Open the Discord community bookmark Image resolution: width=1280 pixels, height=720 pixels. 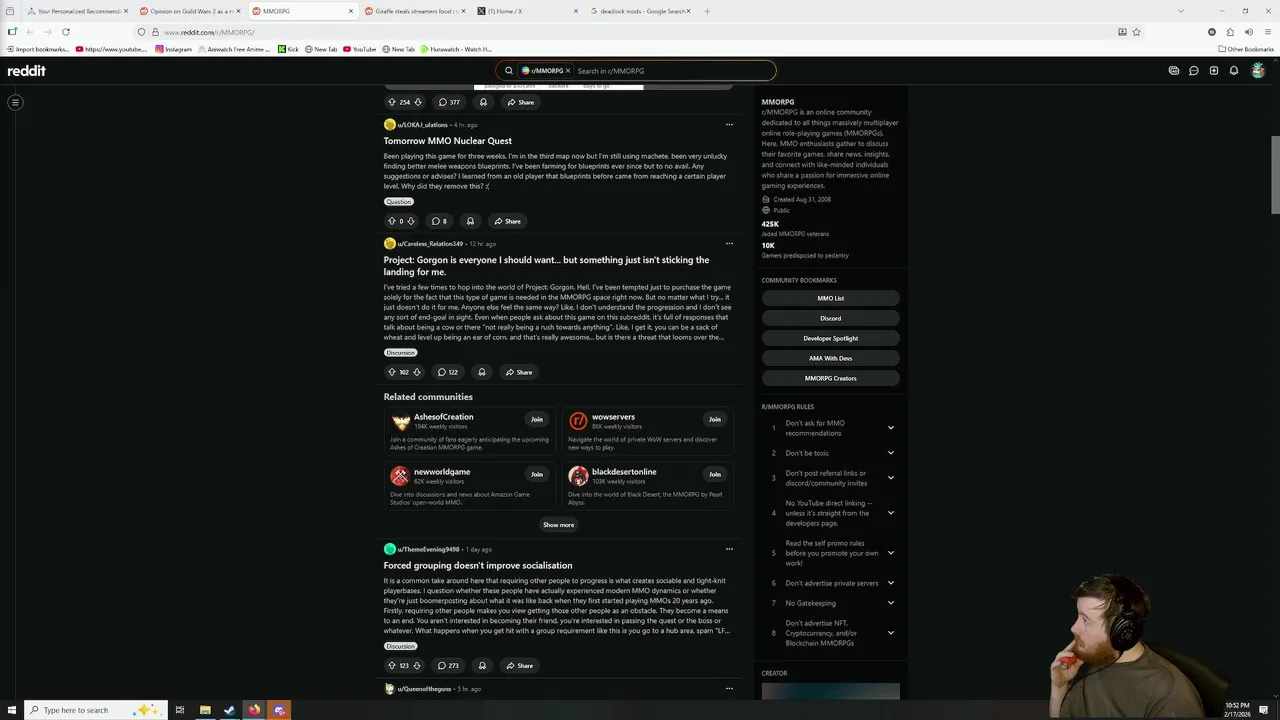(x=831, y=318)
